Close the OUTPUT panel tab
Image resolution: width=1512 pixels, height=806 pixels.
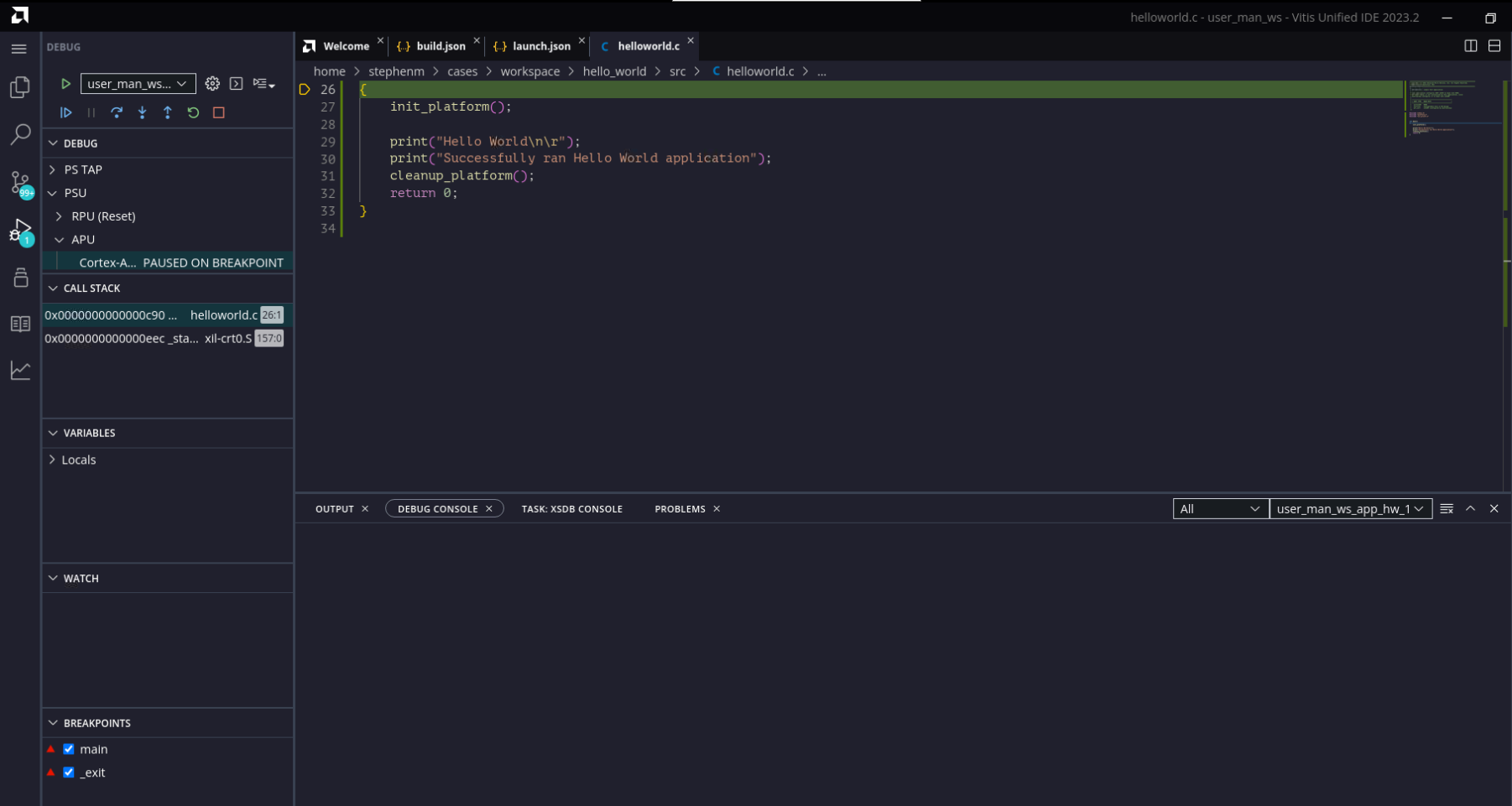pos(365,509)
